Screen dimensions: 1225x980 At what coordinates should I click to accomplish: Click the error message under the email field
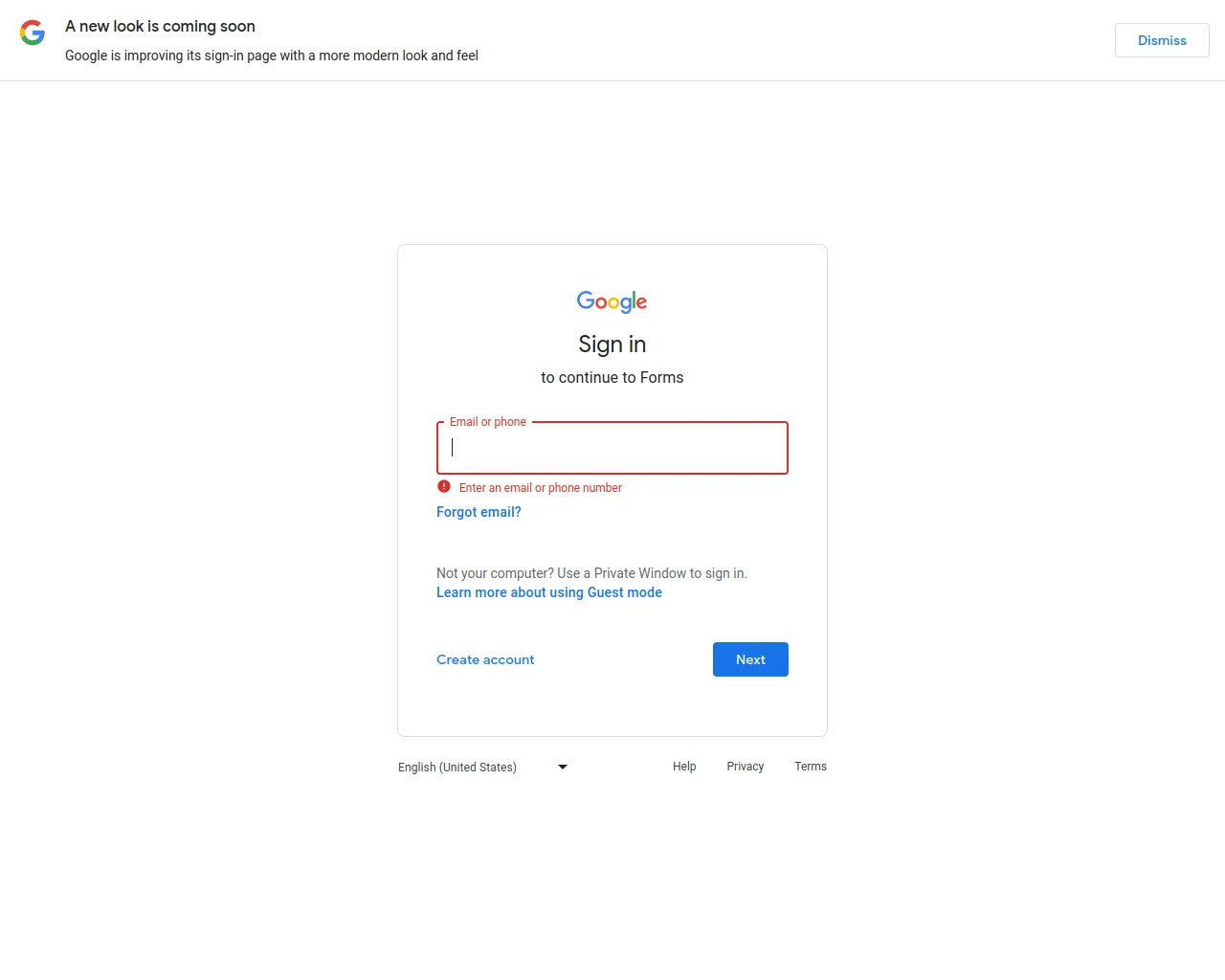(x=540, y=487)
